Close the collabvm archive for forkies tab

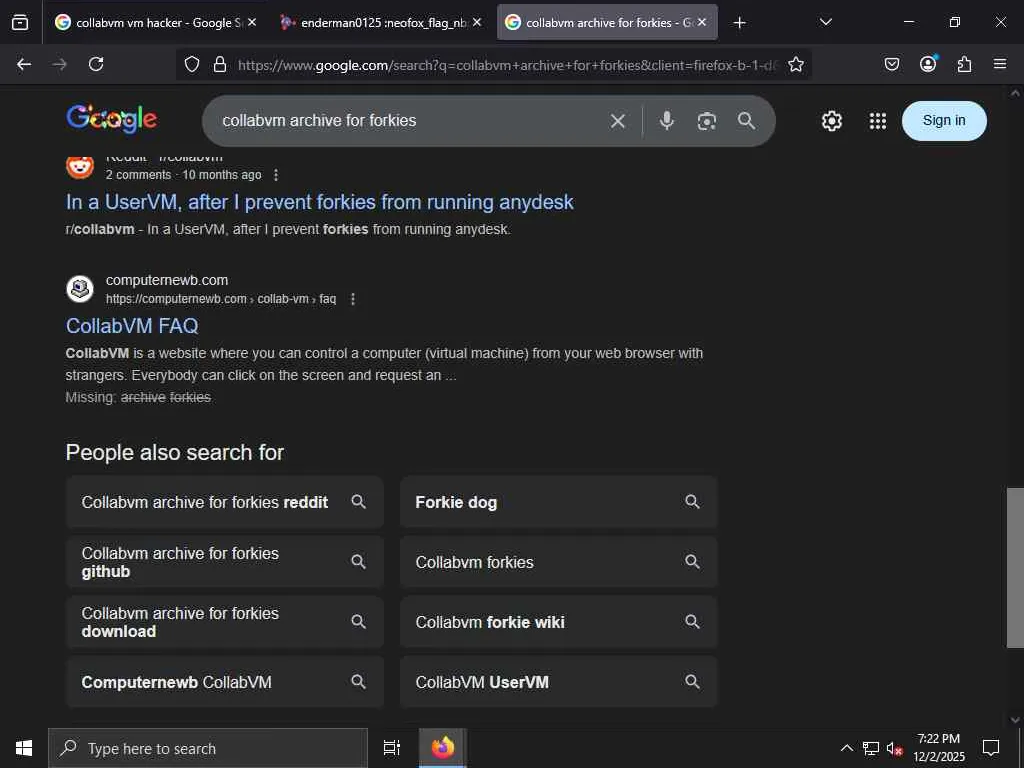click(x=702, y=22)
